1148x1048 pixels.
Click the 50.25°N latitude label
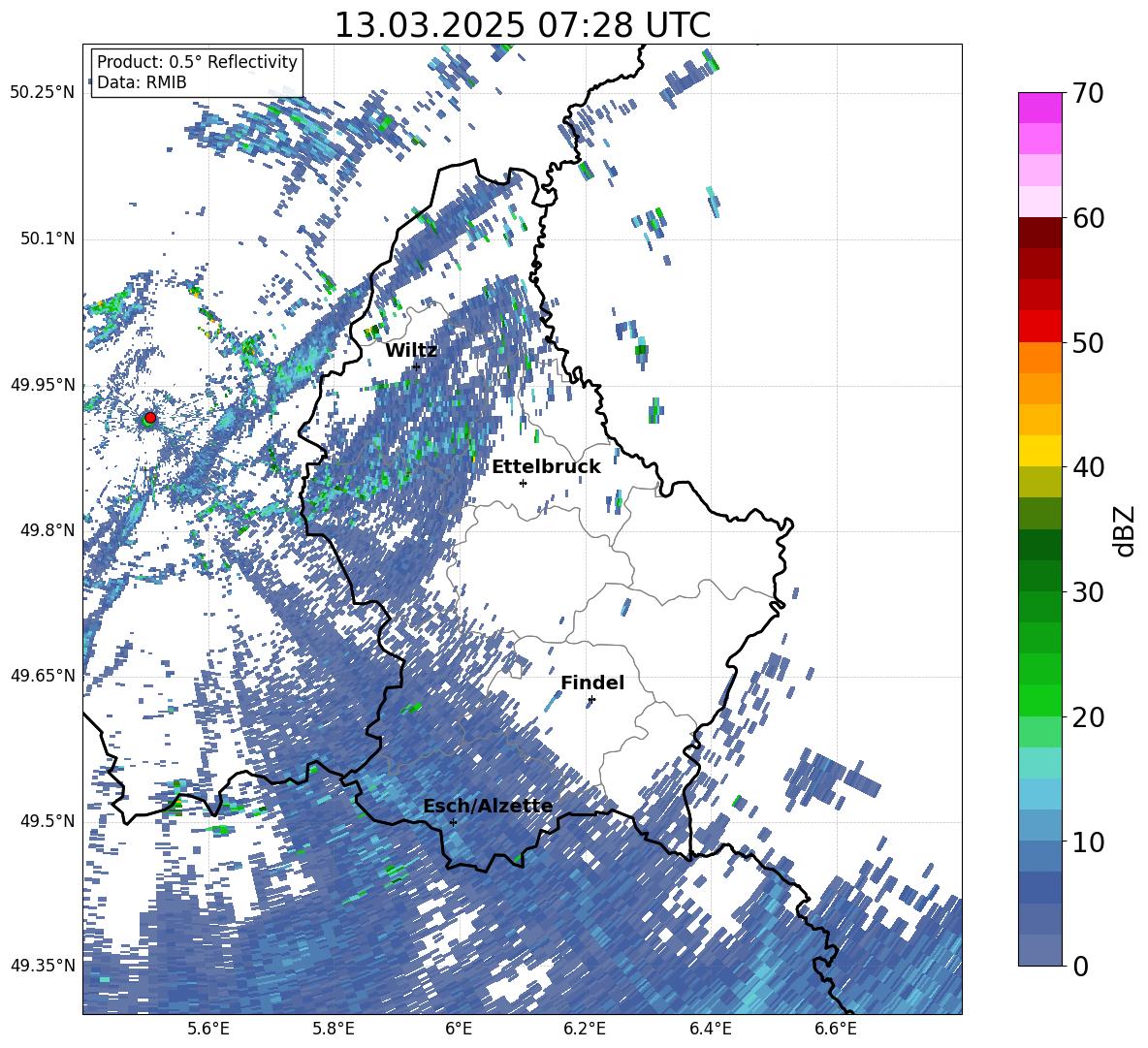click(43, 93)
